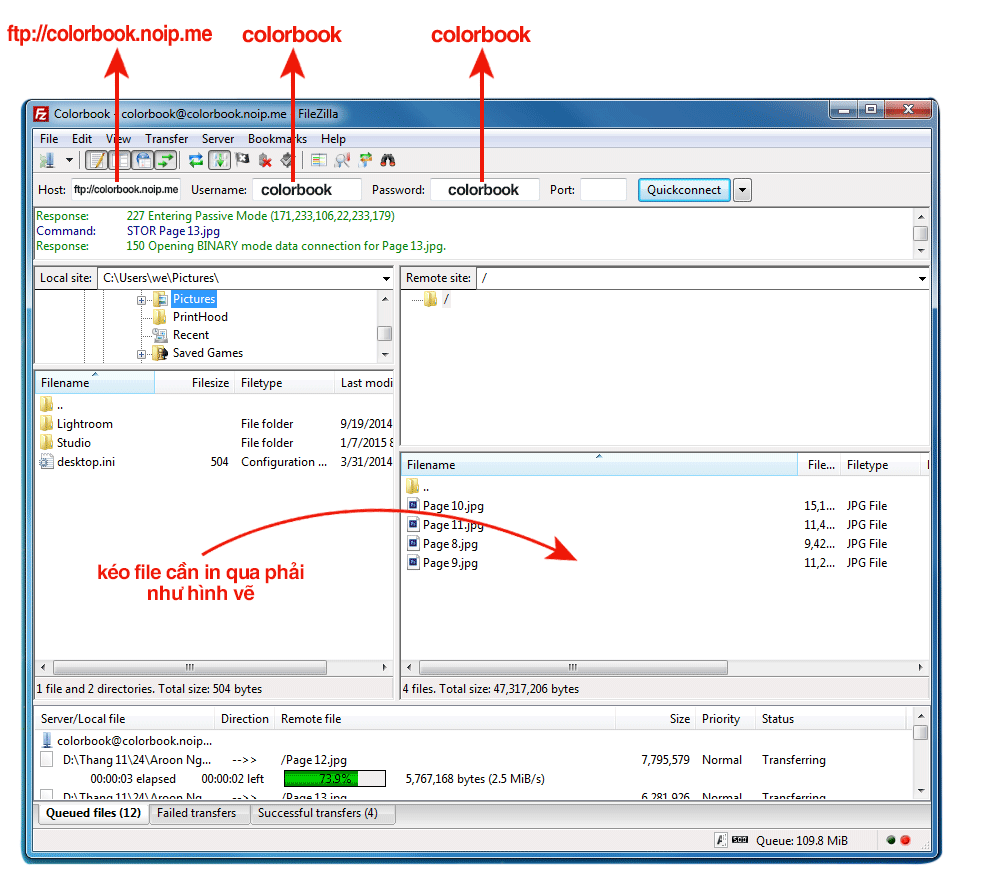The width and height of the screenshot is (982, 881).
Task: Open the Bookmarks menu
Action: pyautogui.click(x=277, y=139)
